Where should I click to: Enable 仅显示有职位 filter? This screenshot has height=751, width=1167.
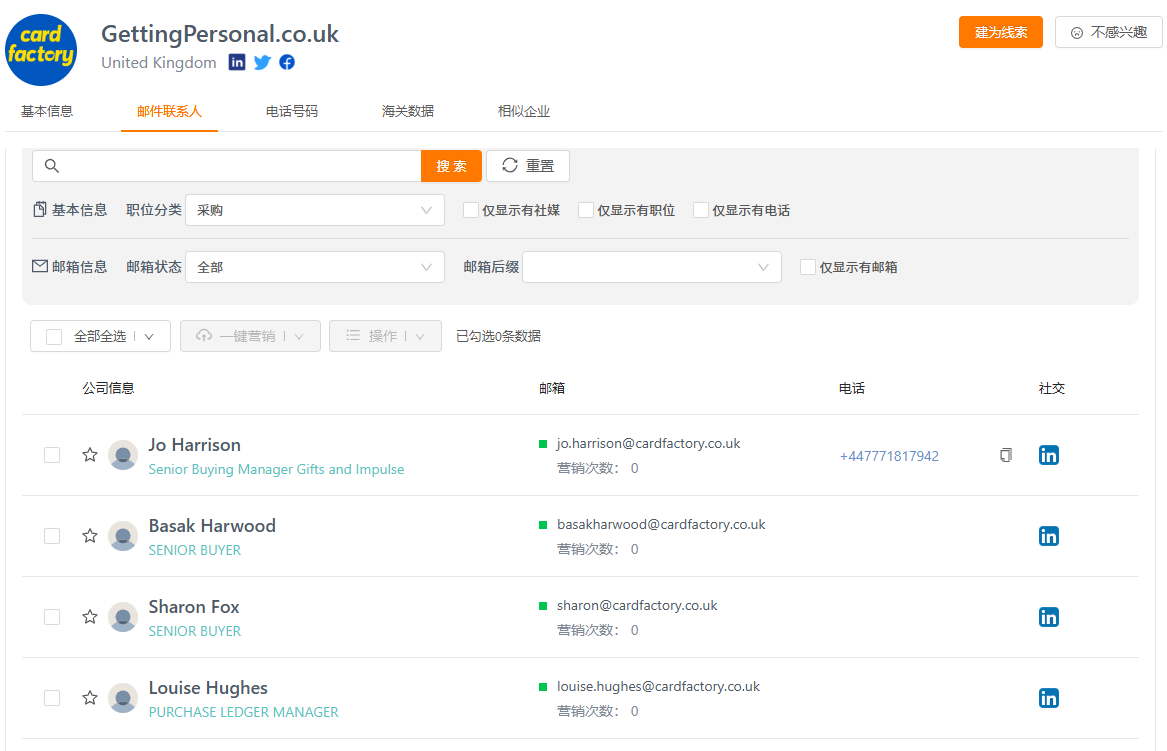(586, 211)
